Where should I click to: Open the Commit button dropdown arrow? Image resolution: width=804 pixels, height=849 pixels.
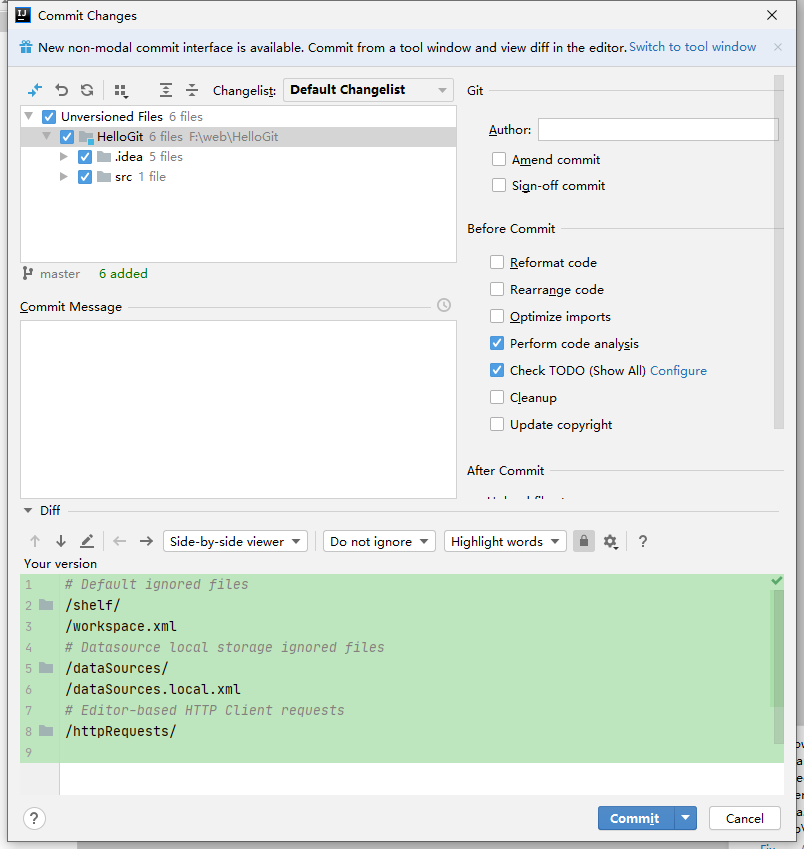(685, 818)
